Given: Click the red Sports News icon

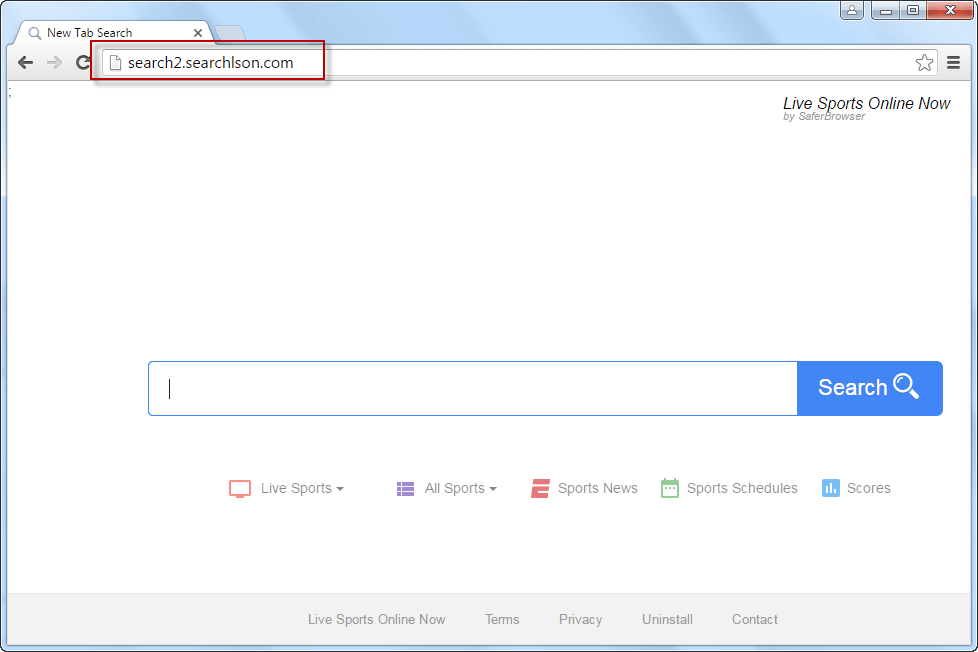Looking at the screenshot, I should click(540, 489).
